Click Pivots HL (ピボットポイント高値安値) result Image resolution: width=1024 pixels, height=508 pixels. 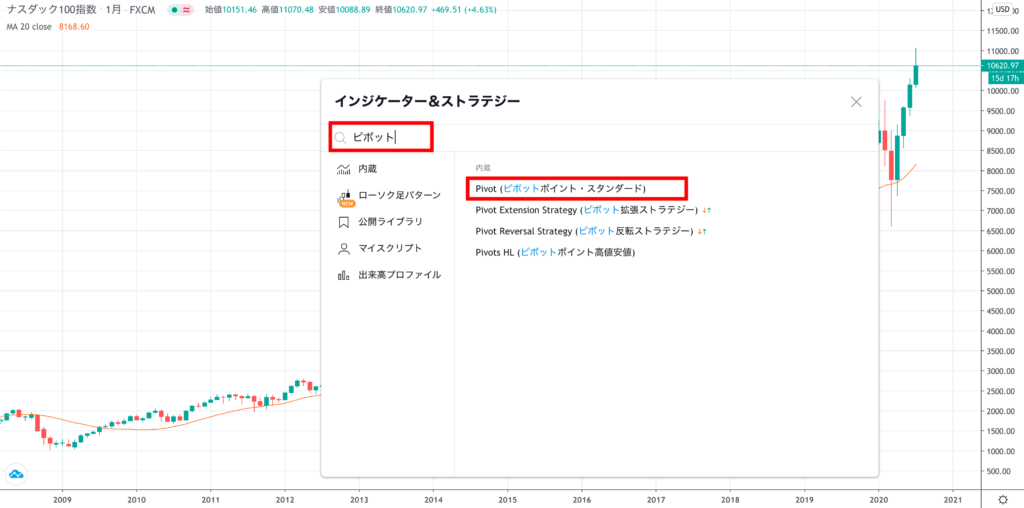point(555,252)
